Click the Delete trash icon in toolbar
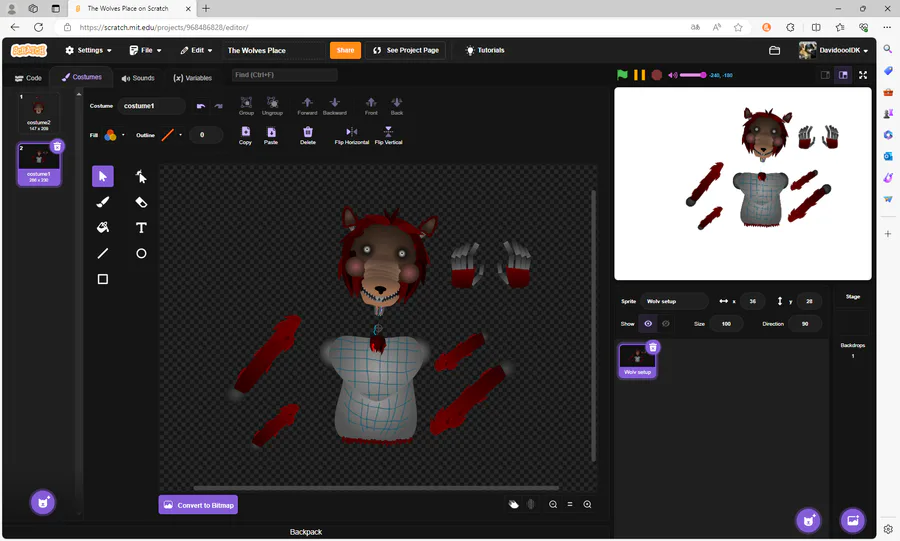 [x=308, y=135]
